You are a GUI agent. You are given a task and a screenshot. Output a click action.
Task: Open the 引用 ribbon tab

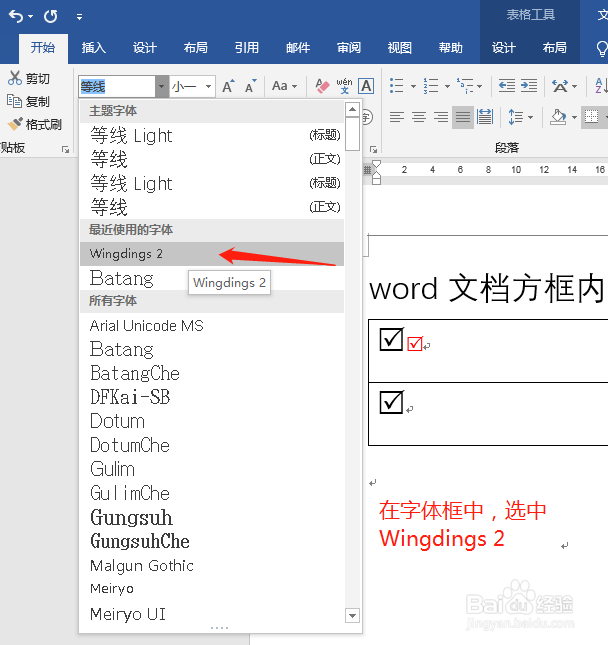tap(247, 48)
